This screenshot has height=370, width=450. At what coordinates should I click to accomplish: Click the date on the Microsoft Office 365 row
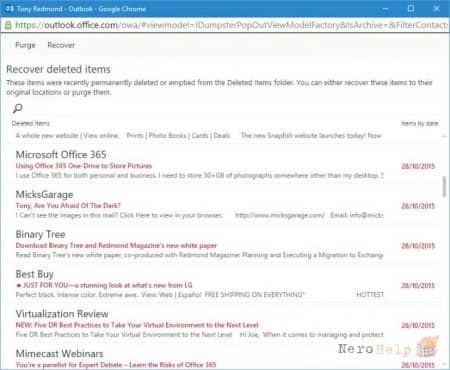[x=418, y=166]
